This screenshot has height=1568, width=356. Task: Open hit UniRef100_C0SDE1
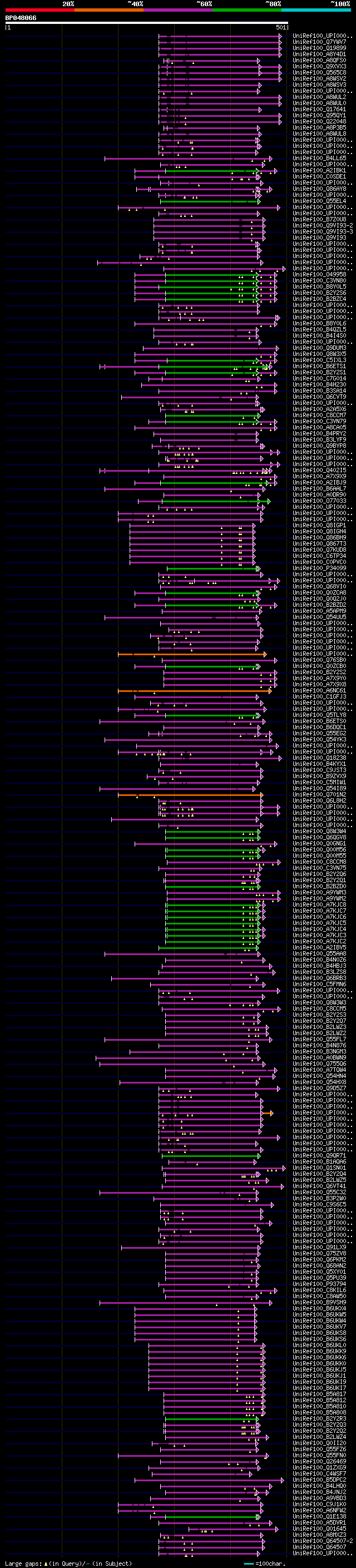pyautogui.click(x=319, y=177)
